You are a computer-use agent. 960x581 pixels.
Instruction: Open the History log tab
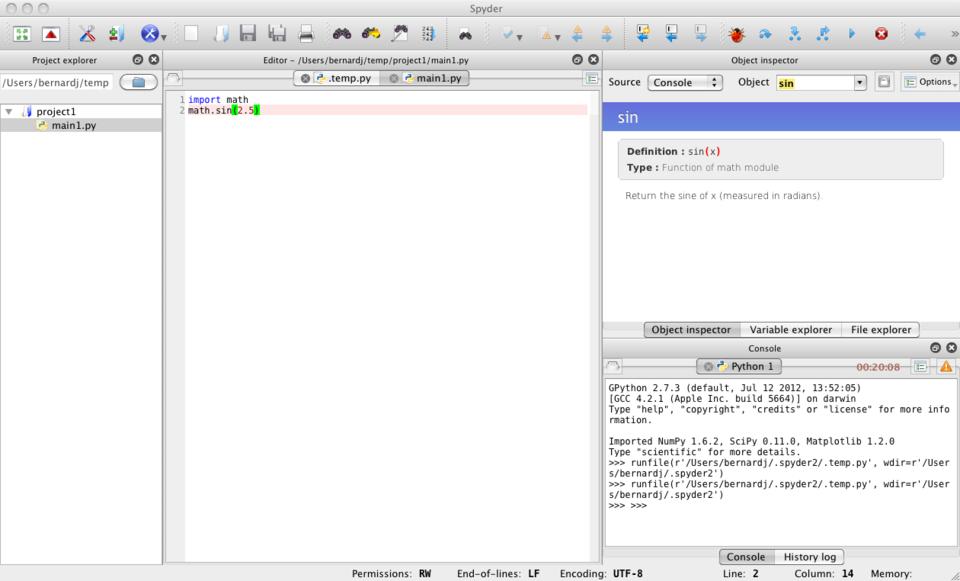(810, 556)
